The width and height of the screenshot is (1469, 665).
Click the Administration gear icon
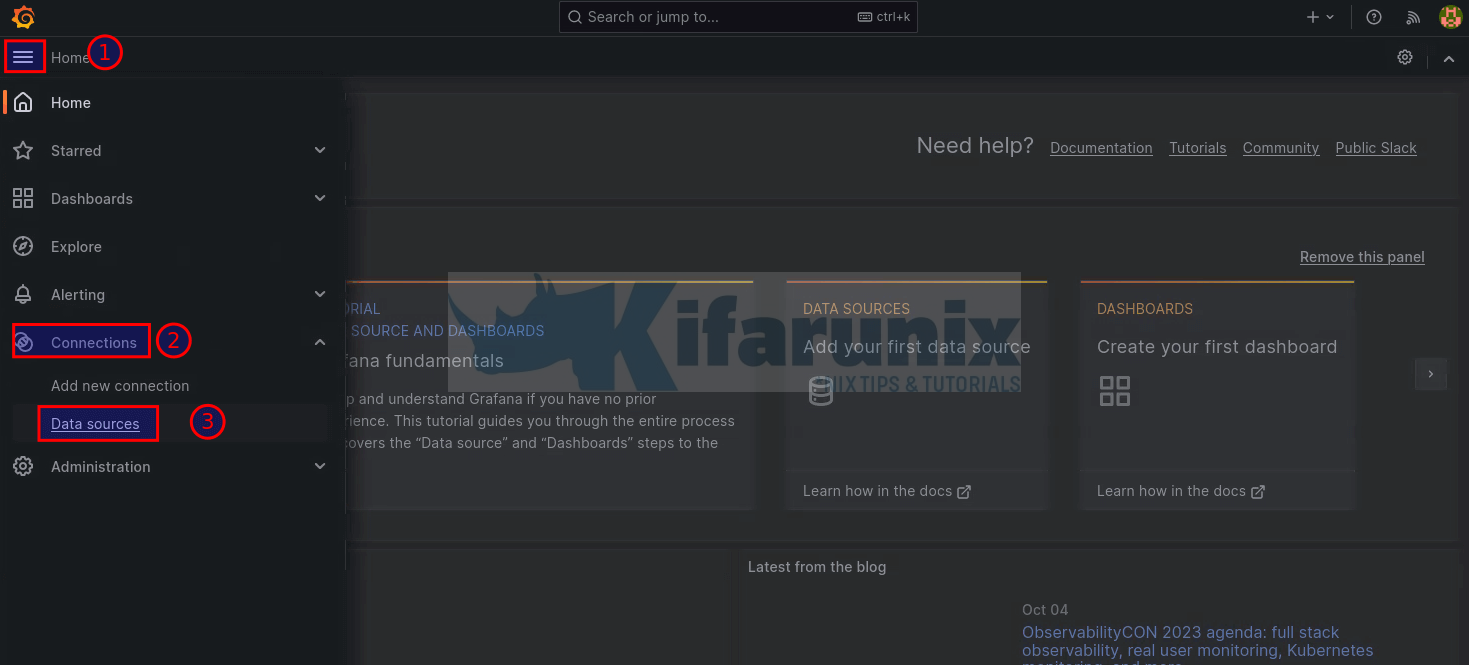point(23,467)
